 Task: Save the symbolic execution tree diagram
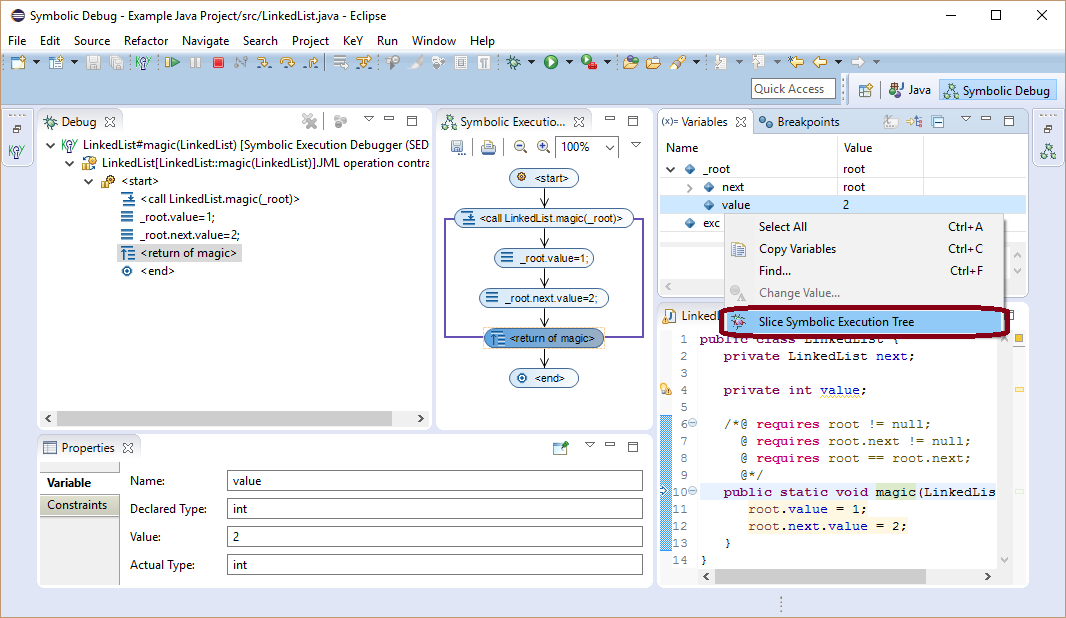click(458, 147)
